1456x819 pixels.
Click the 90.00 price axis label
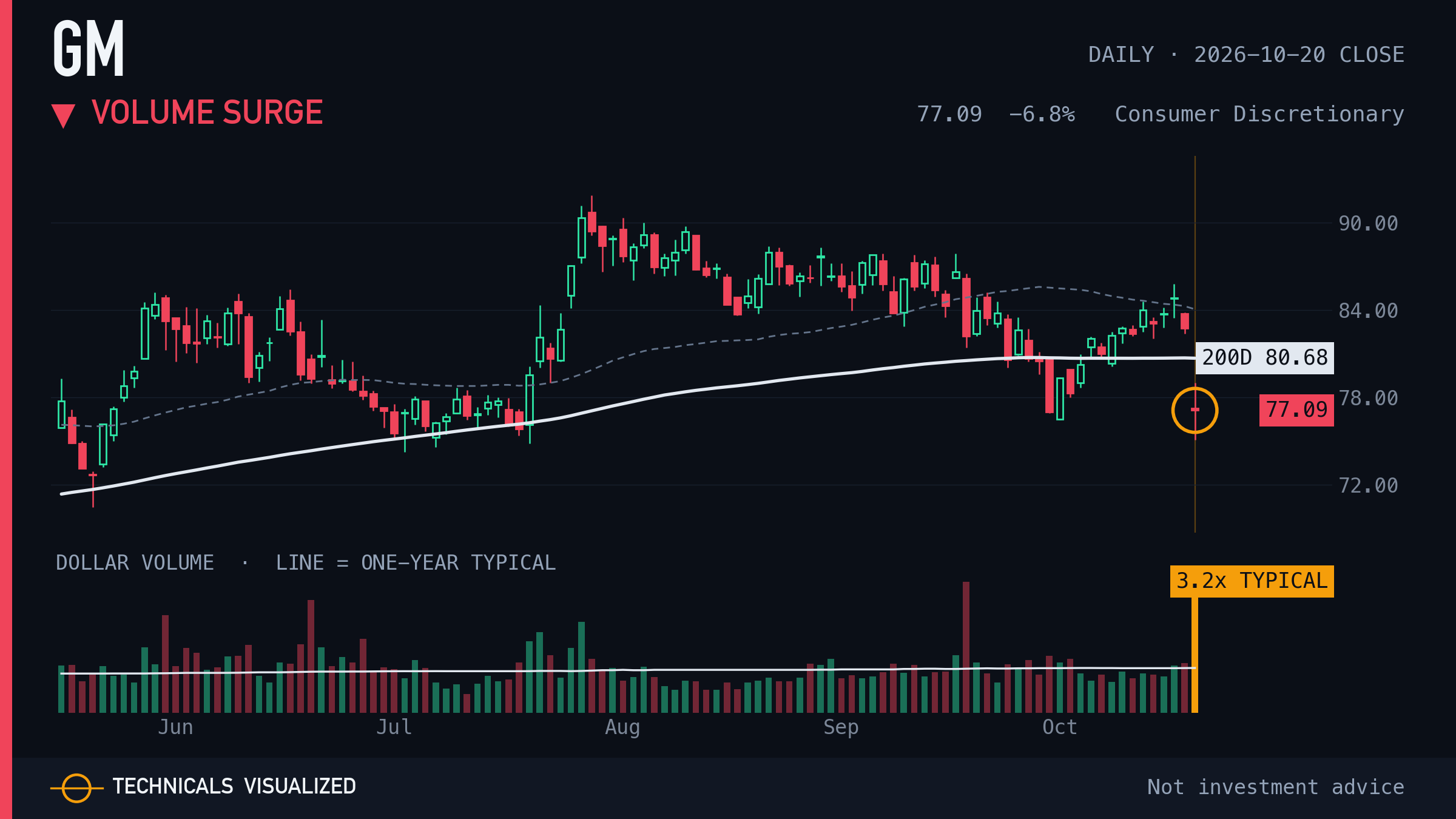click(1368, 223)
